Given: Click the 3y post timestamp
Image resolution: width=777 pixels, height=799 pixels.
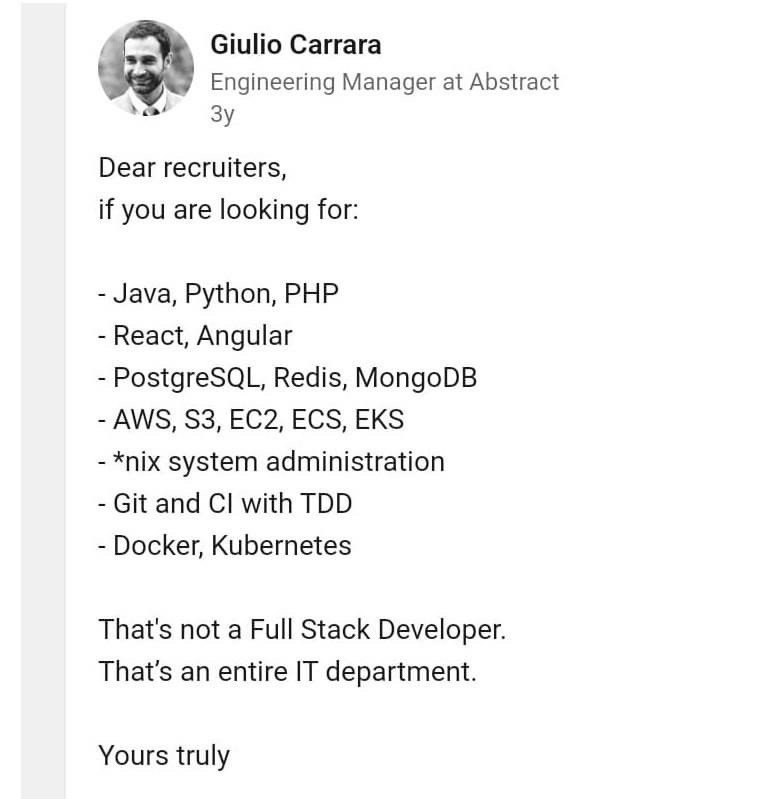Looking at the screenshot, I should click(222, 114).
